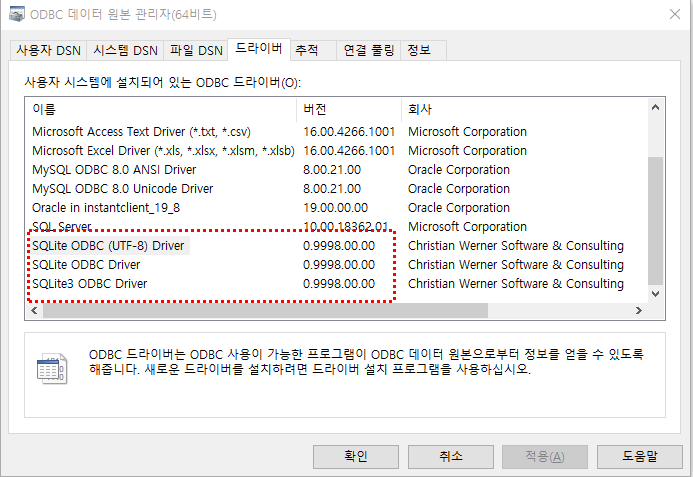The image size is (693, 477).
Task: Switch to the 사용자 DSN tab
Action: 48,50
